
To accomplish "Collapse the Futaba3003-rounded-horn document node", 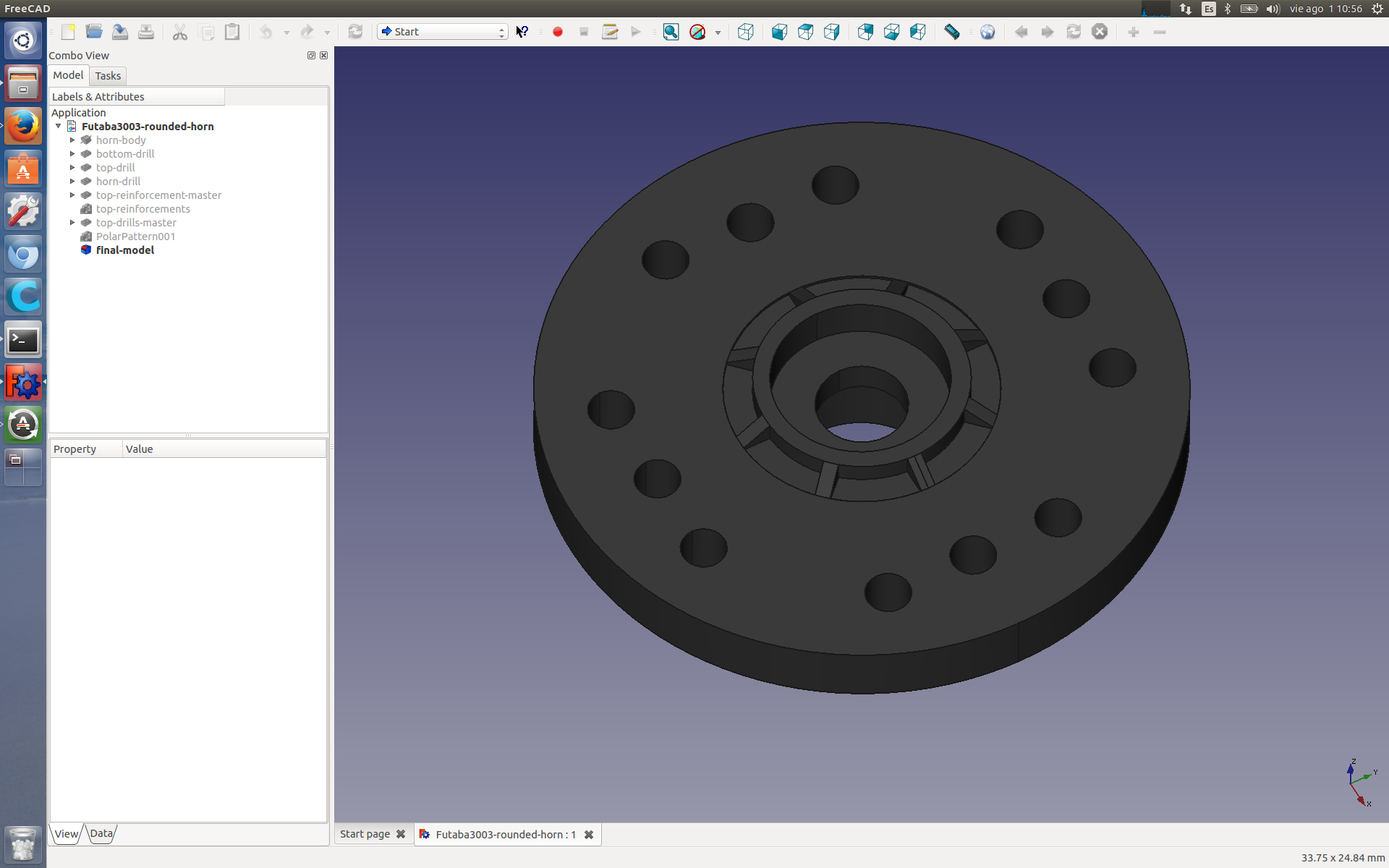I will [x=59, y=127].
